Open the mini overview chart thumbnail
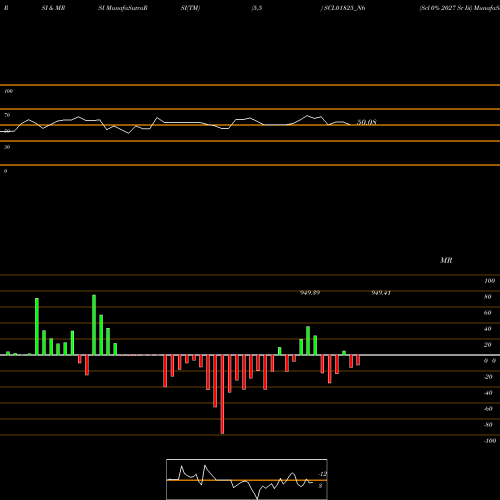This screenshot has width=500, height=500. (247, 479)
